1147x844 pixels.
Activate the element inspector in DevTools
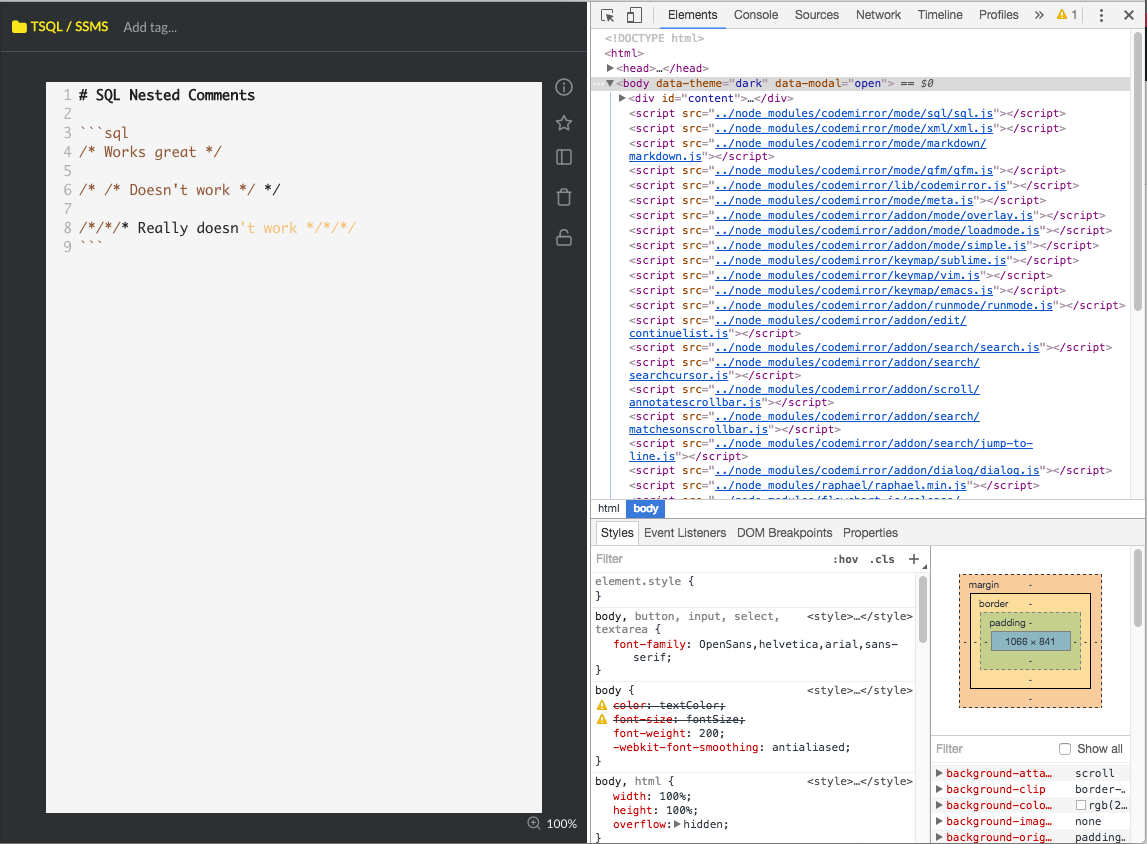coord(606,16)
